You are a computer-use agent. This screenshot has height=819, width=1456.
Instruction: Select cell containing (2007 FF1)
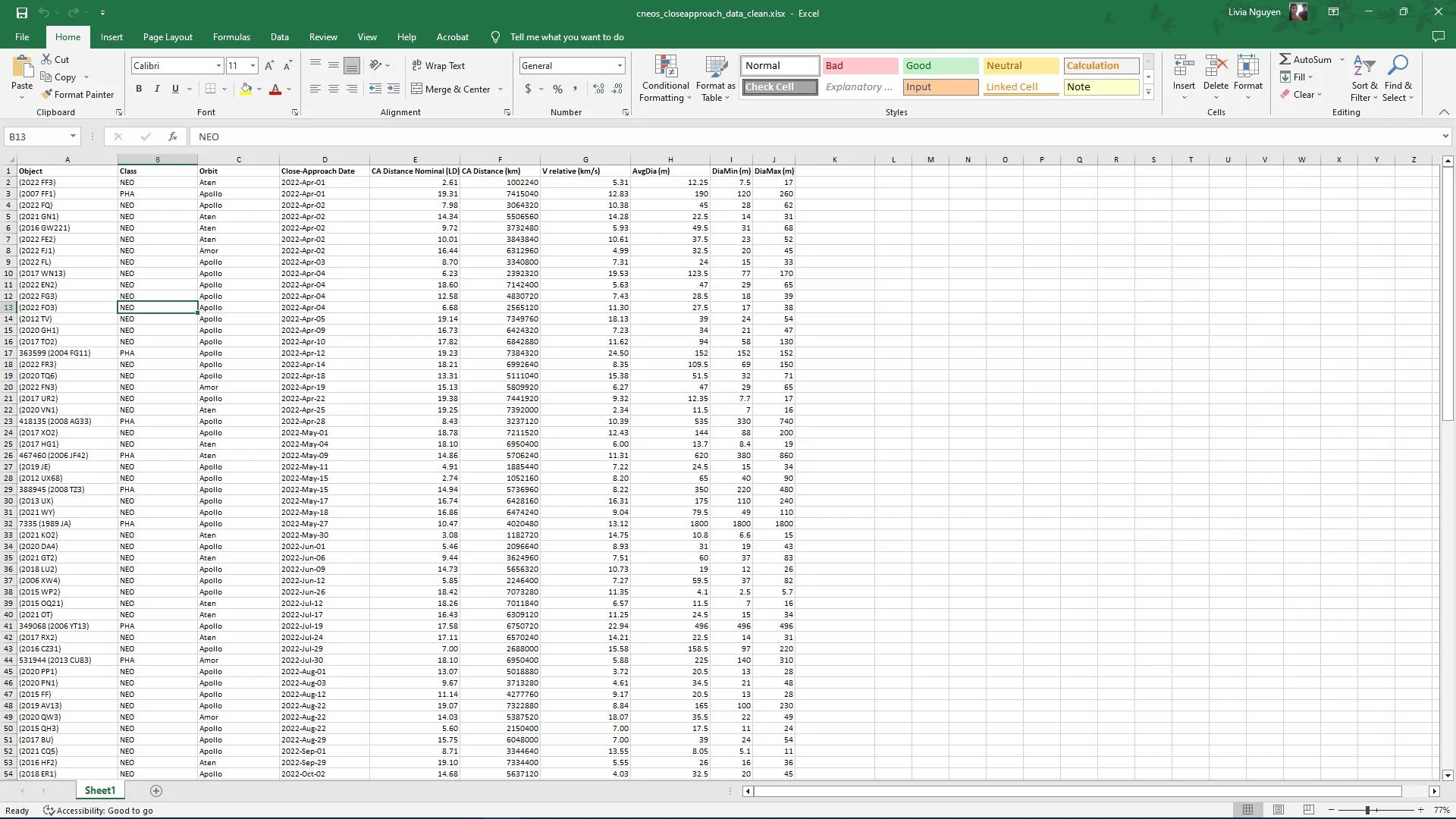pos(67,193)
